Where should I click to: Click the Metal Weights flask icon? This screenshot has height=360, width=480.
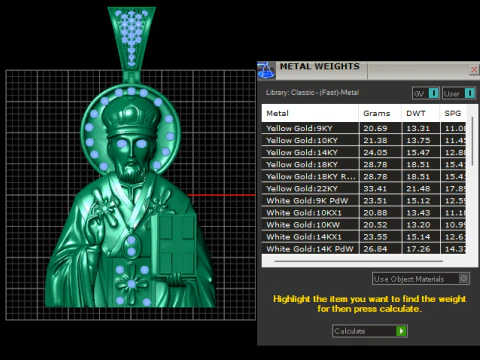pos(266,70)
